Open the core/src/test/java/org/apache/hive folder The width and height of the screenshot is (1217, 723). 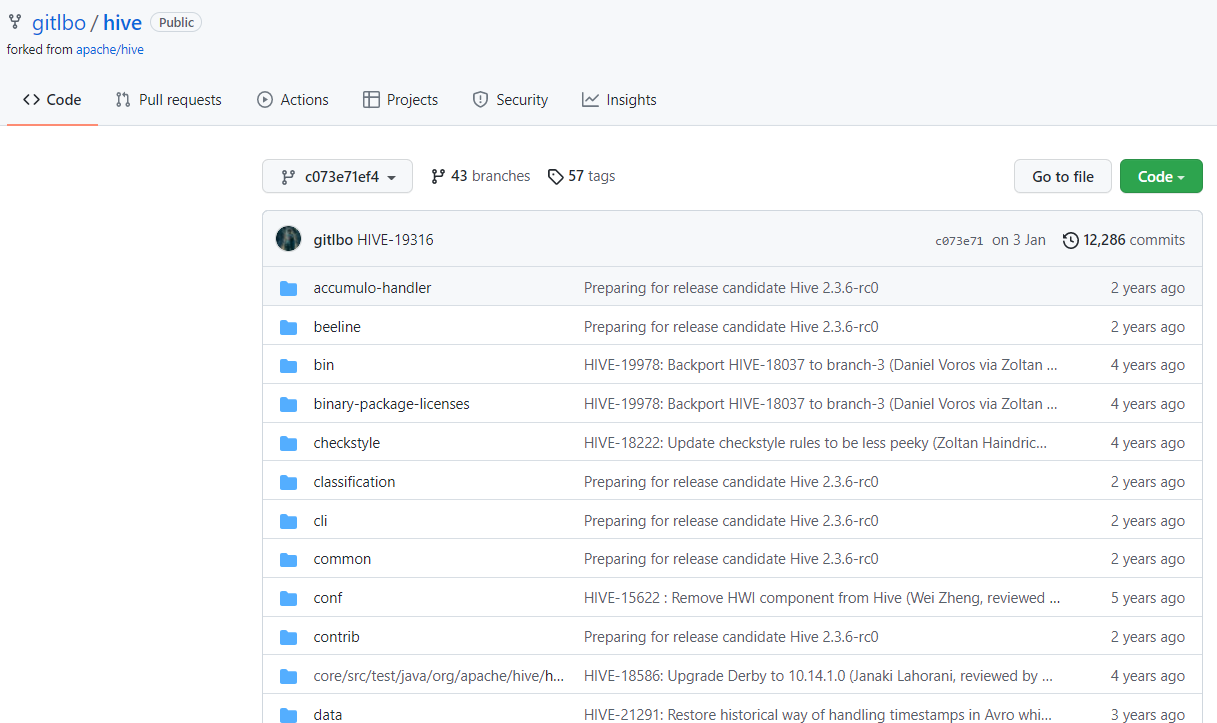(439, 676)
